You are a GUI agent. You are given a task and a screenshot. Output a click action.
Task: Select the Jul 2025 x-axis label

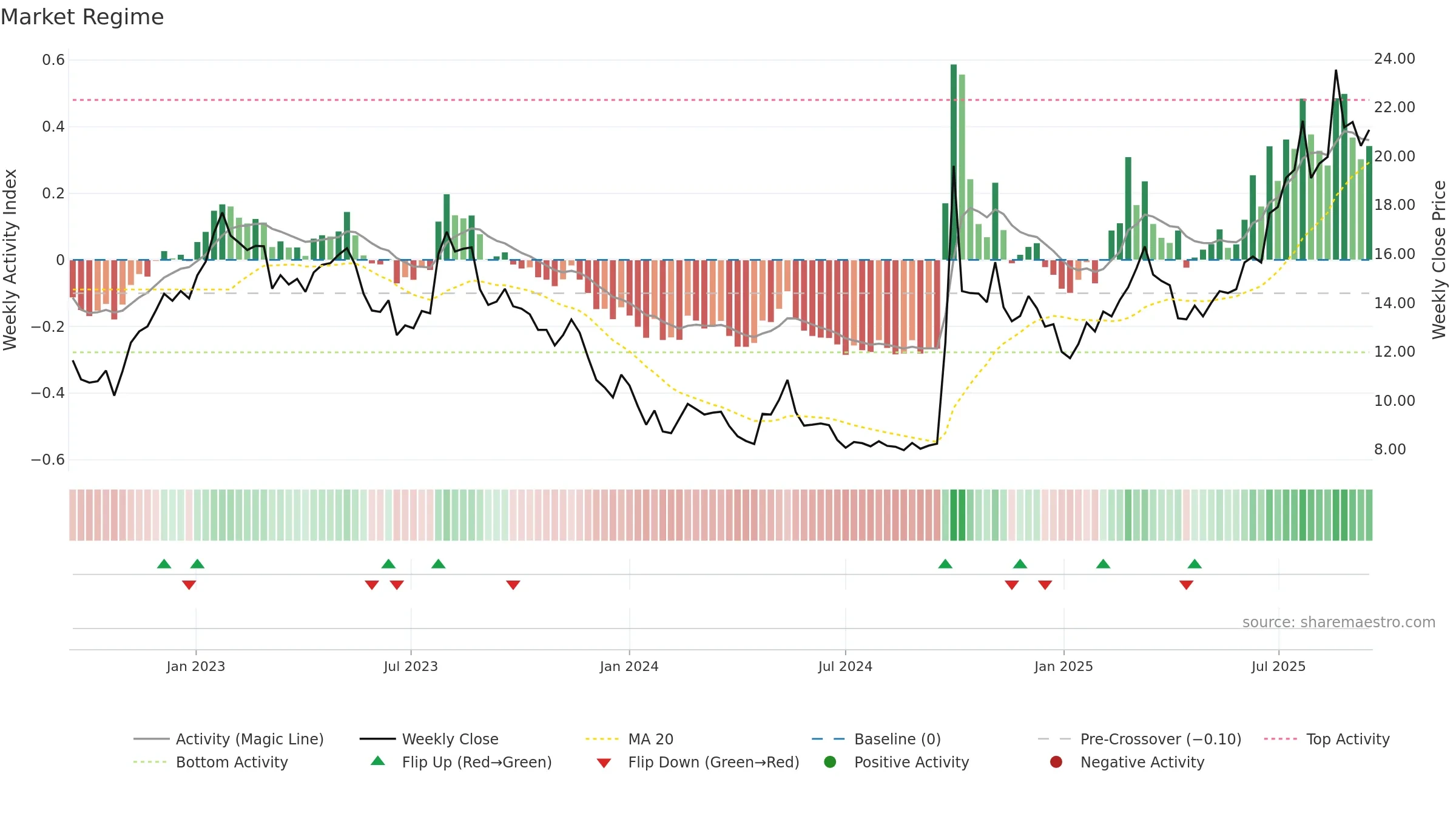1278,666
